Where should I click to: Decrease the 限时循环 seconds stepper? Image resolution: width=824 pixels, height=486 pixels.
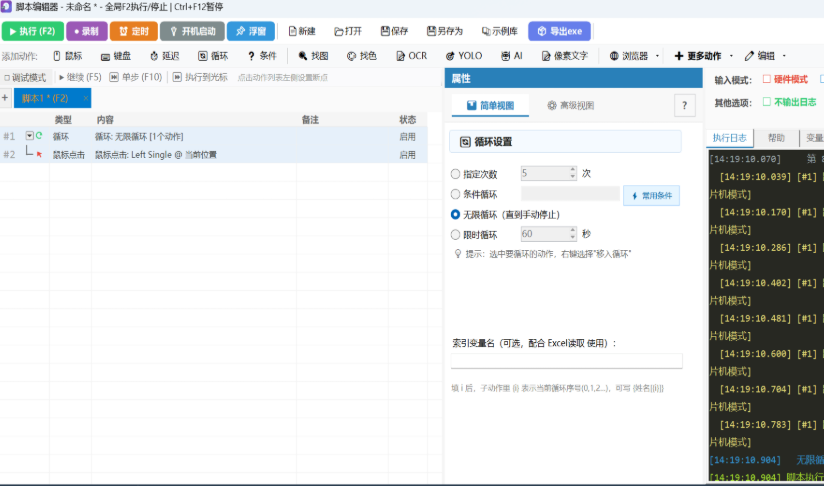coord(572,237)
